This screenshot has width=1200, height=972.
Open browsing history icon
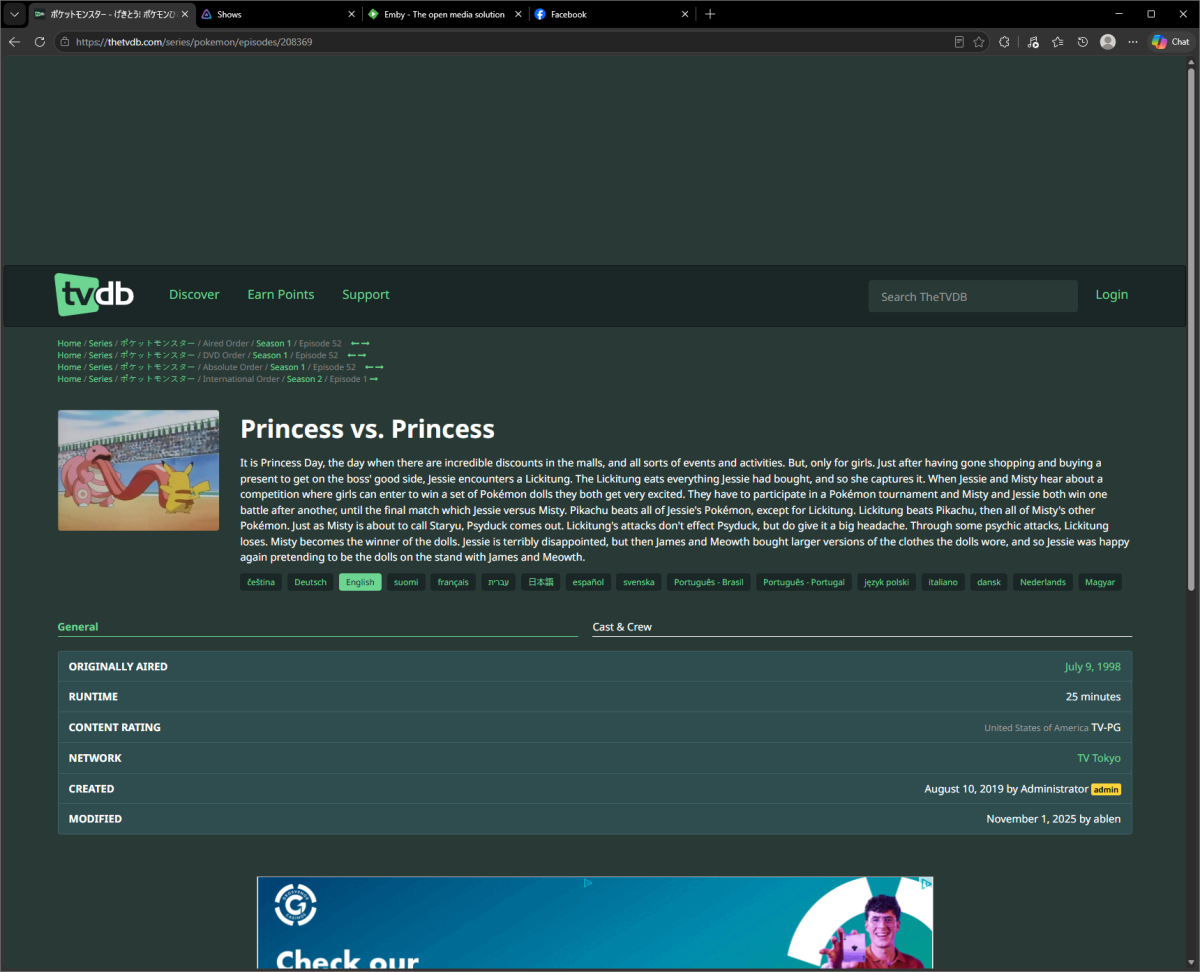(x=1083, y=42)
